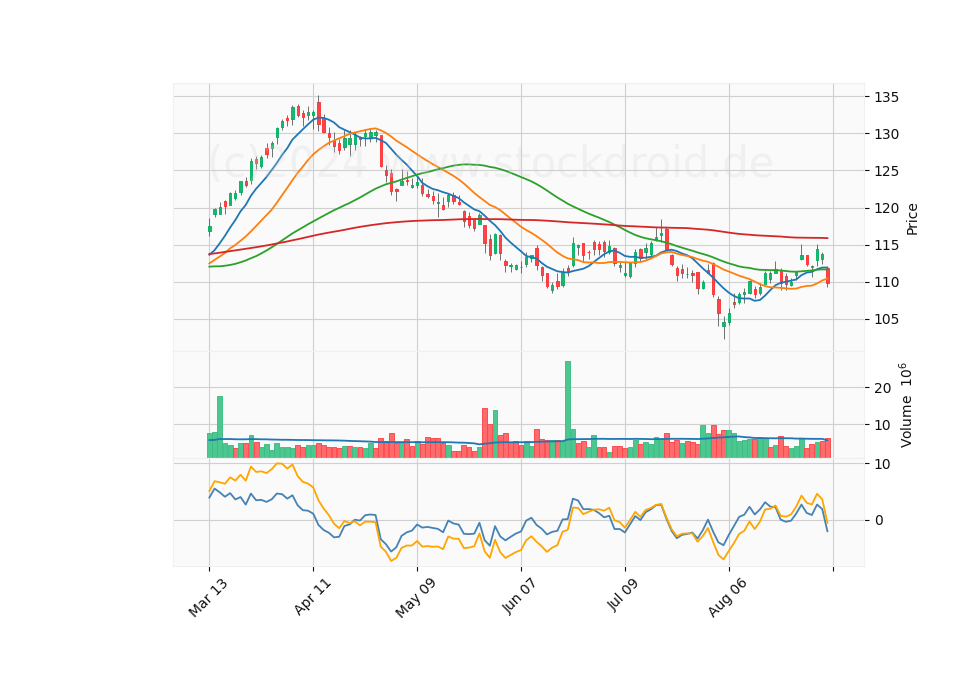Click the 120 price tick label
This screenshot has width=960, height=690.
point(887,209)
